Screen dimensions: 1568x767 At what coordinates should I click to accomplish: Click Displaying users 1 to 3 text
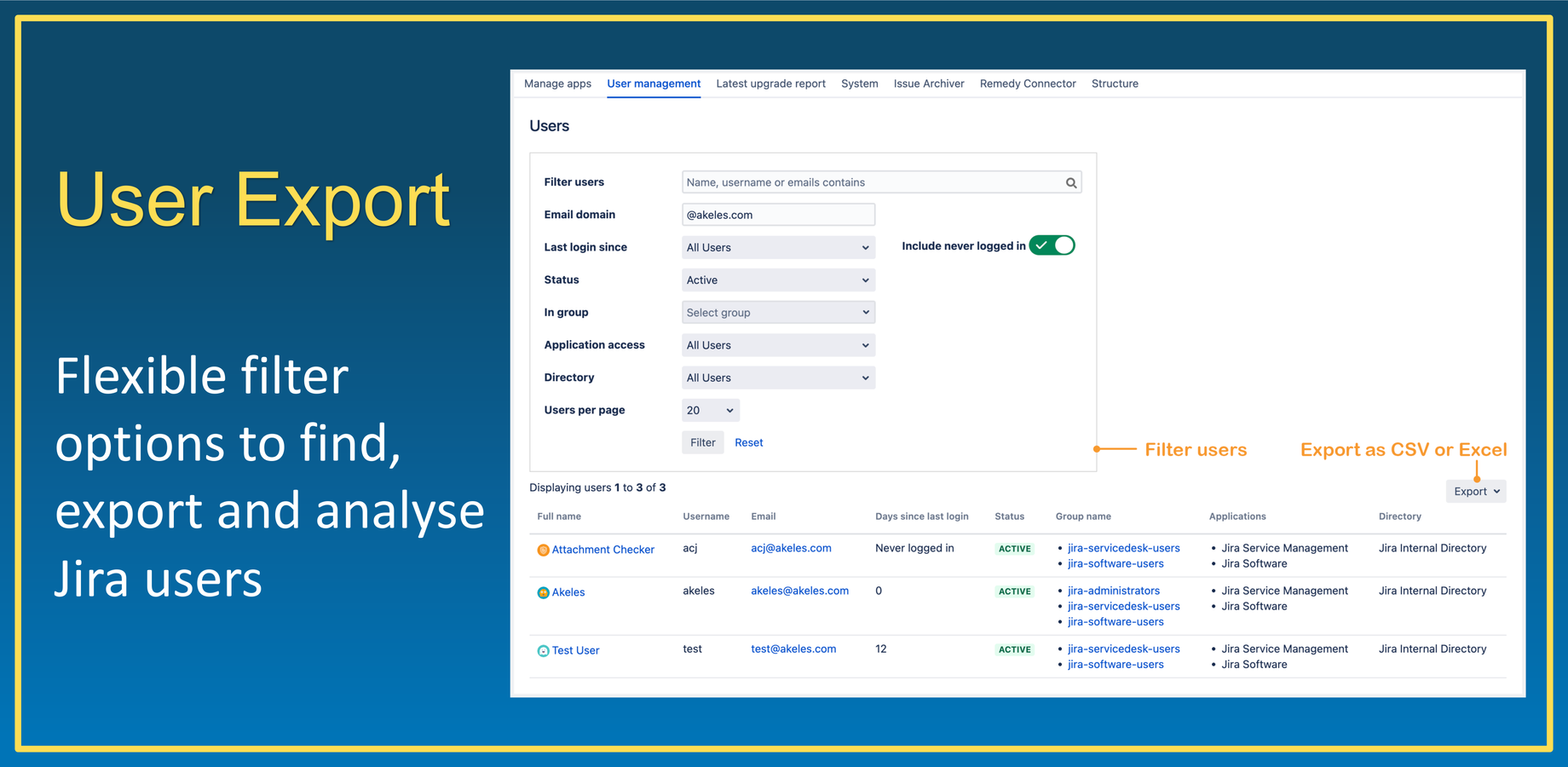pyautogui.click(x=597, y=487)
